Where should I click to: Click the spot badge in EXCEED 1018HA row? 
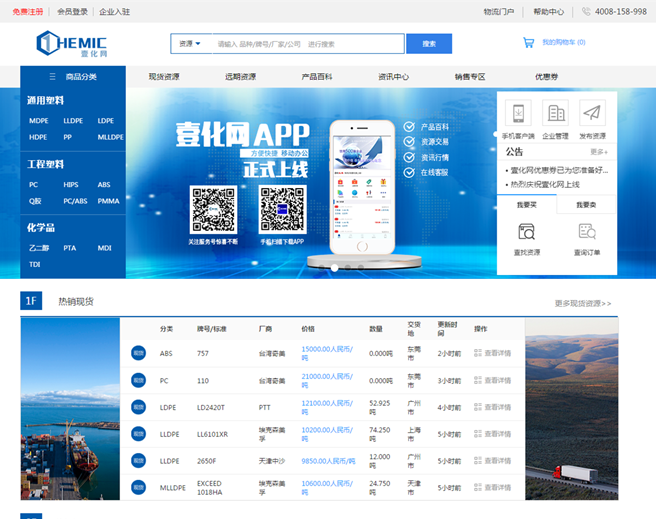pyautogui.click(x=138, y=488)
